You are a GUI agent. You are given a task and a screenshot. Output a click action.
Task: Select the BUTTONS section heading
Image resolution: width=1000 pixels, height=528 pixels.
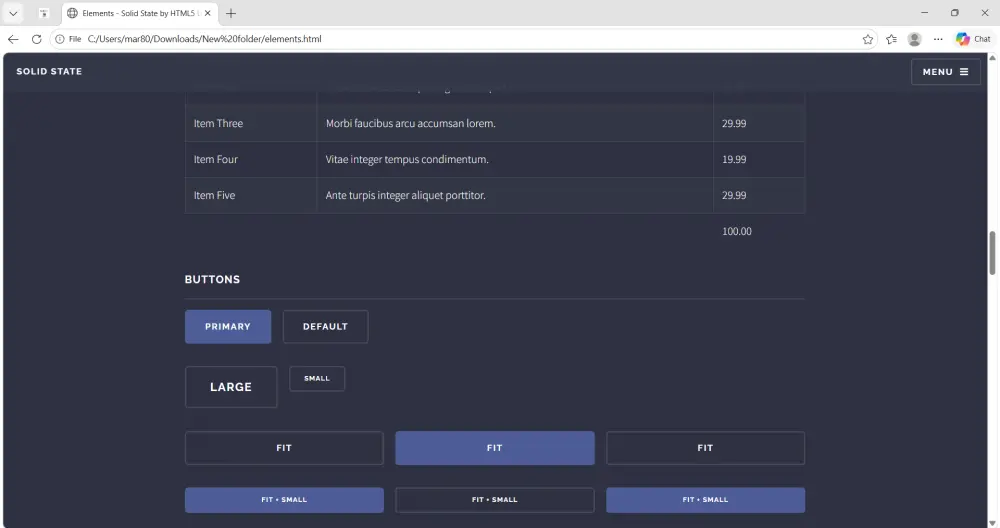(x=212, y=279)
